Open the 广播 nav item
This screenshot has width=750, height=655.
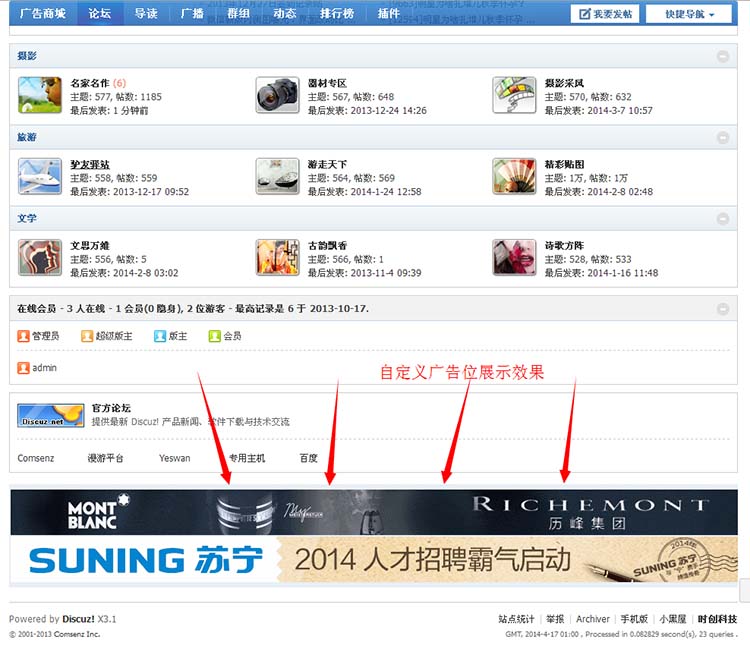coord(192,13)
